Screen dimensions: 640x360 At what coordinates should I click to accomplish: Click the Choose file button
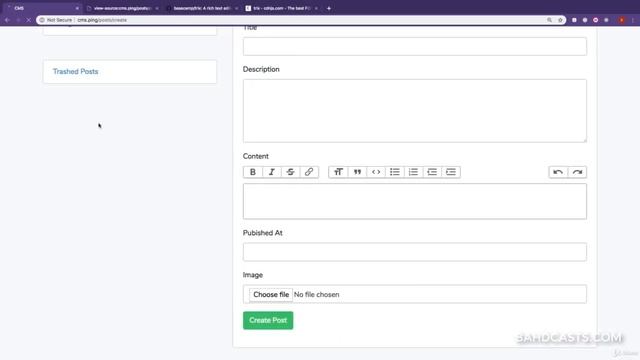271,294
